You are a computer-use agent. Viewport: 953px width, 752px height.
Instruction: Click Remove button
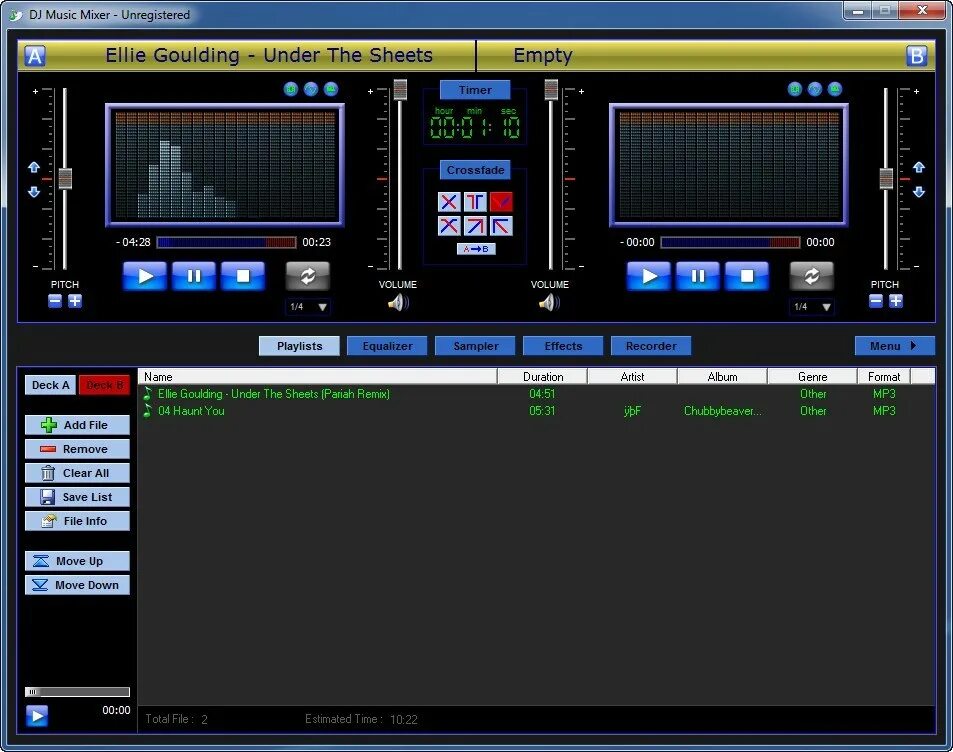(77, 449)
